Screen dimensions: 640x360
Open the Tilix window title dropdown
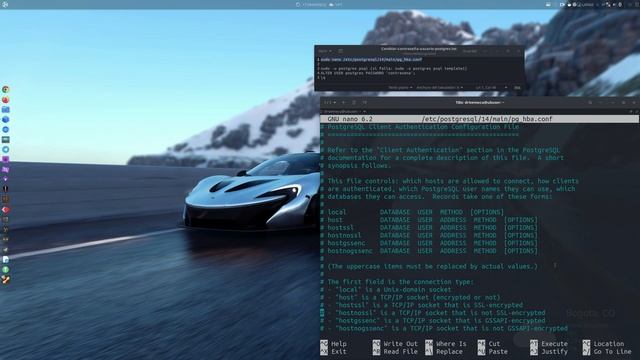click(x=480, y=102)
